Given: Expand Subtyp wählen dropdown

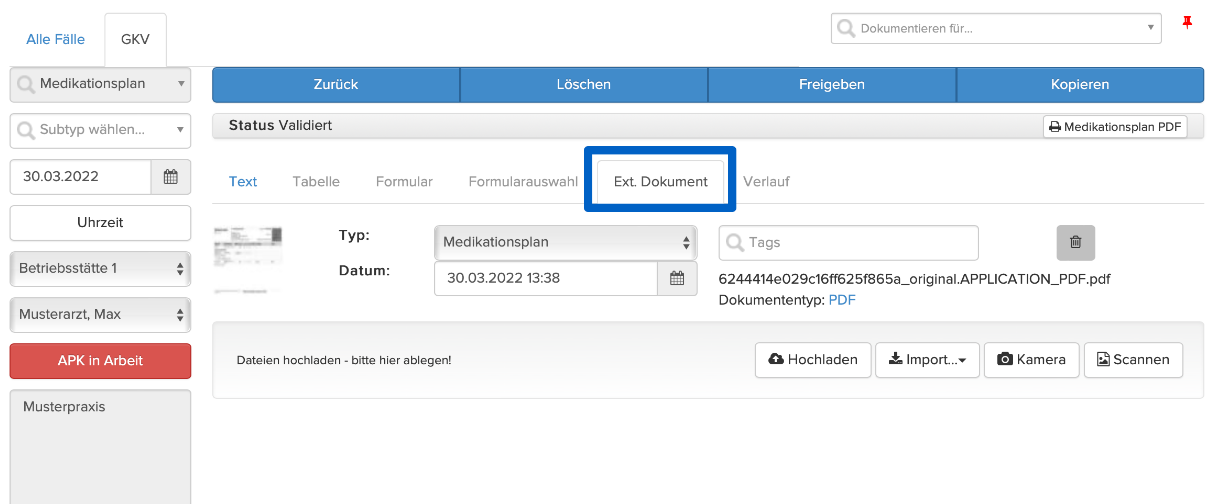Looking at the screenshot, I should coord(100,129).
